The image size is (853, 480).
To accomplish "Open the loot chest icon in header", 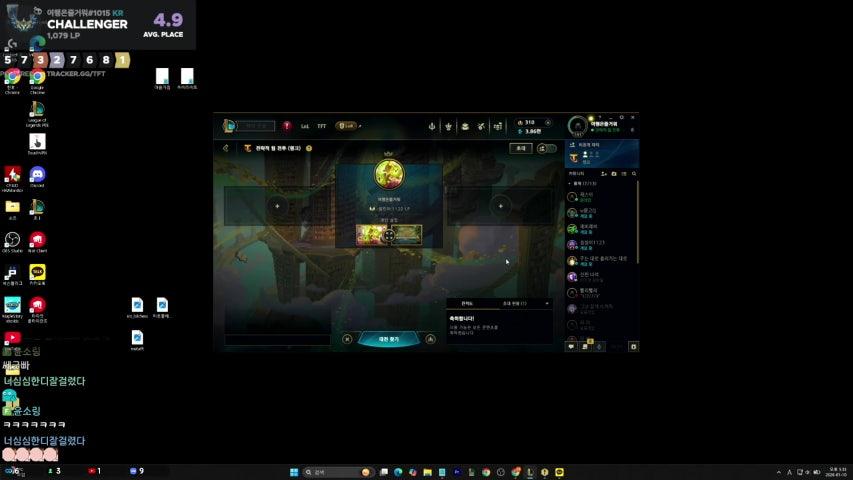I will 465,126.
